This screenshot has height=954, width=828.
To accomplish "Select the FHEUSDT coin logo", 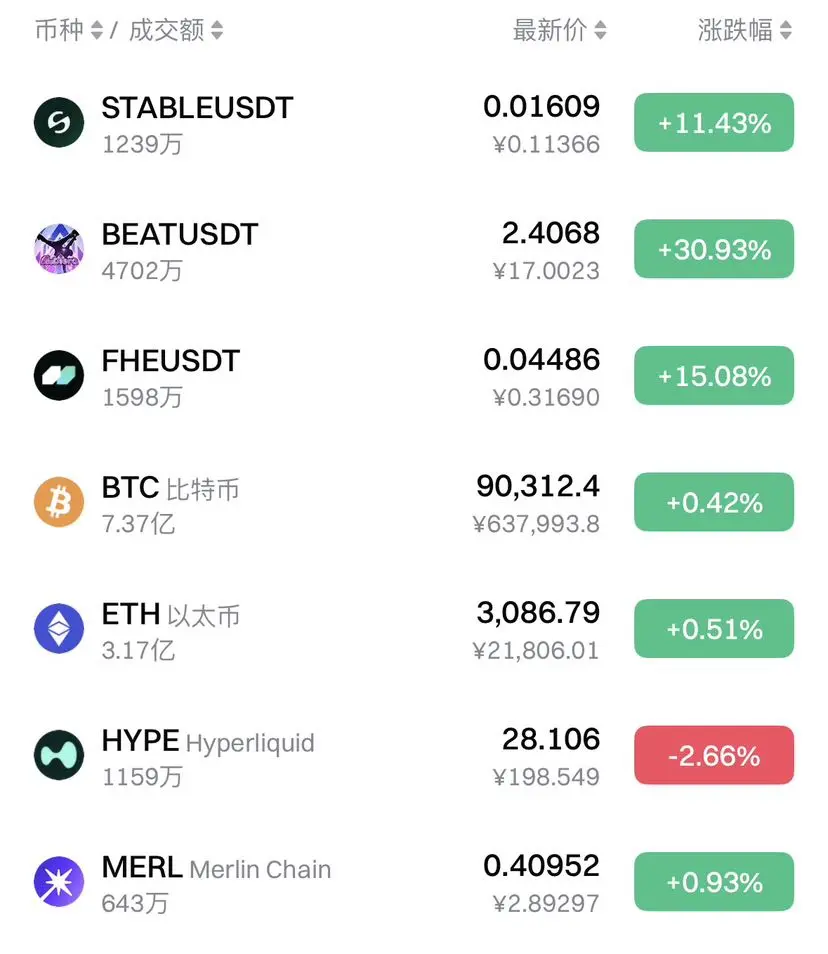I will (59, 375).
